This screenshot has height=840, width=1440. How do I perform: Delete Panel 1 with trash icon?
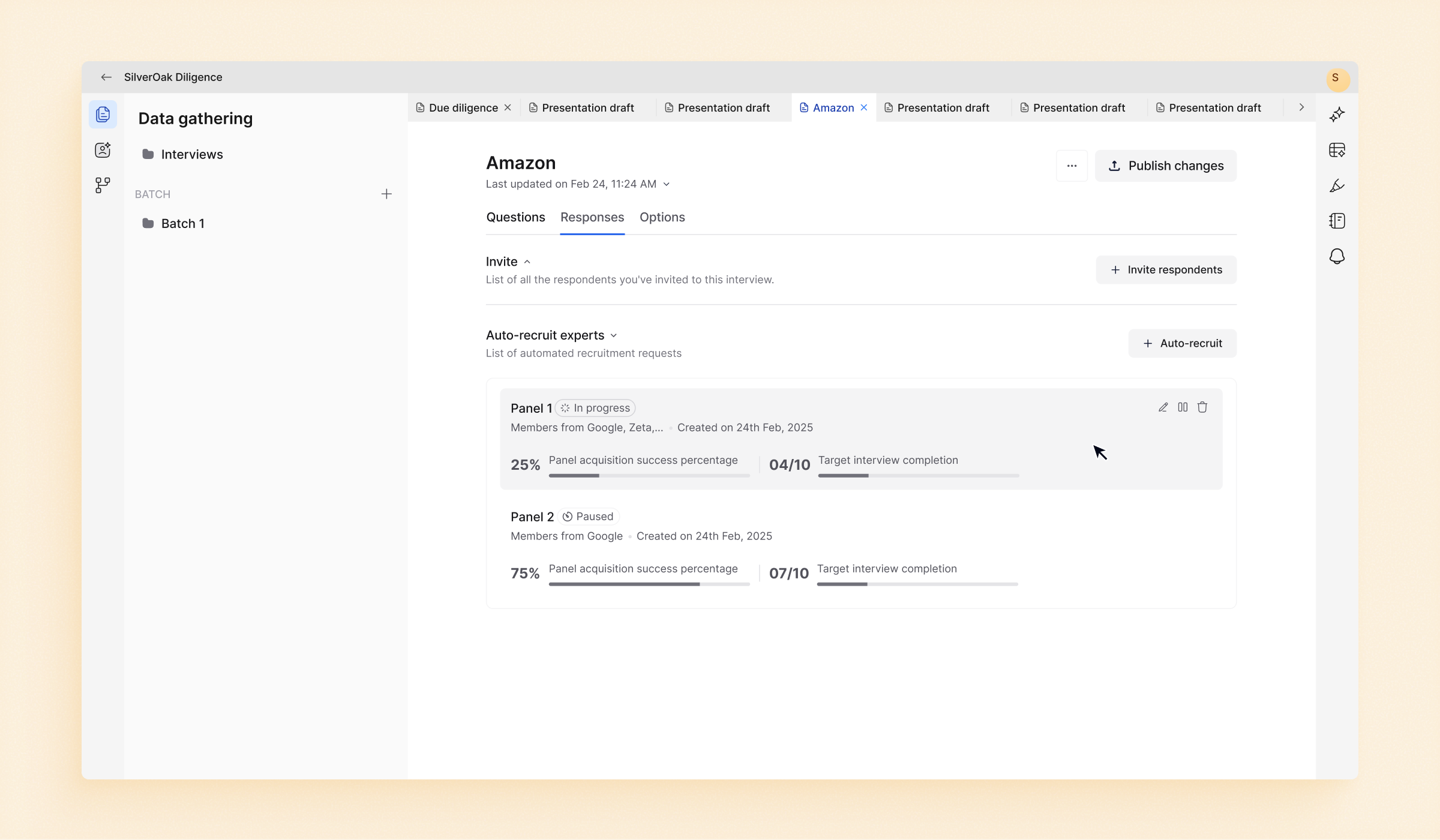pyautogui.click(x=1202, y=407)
